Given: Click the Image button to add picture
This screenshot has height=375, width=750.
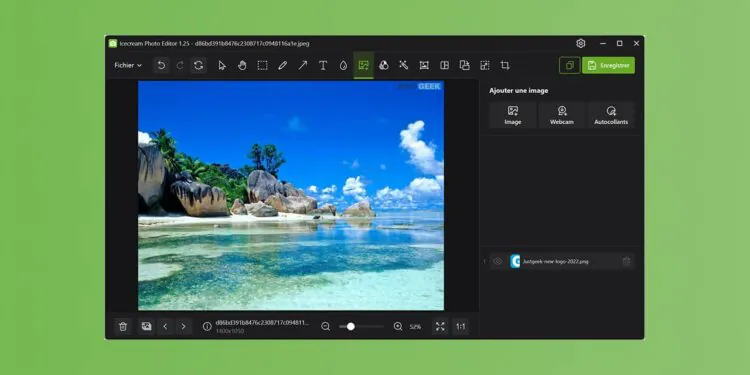Looking at the screenshot, I should coord(513,115).
